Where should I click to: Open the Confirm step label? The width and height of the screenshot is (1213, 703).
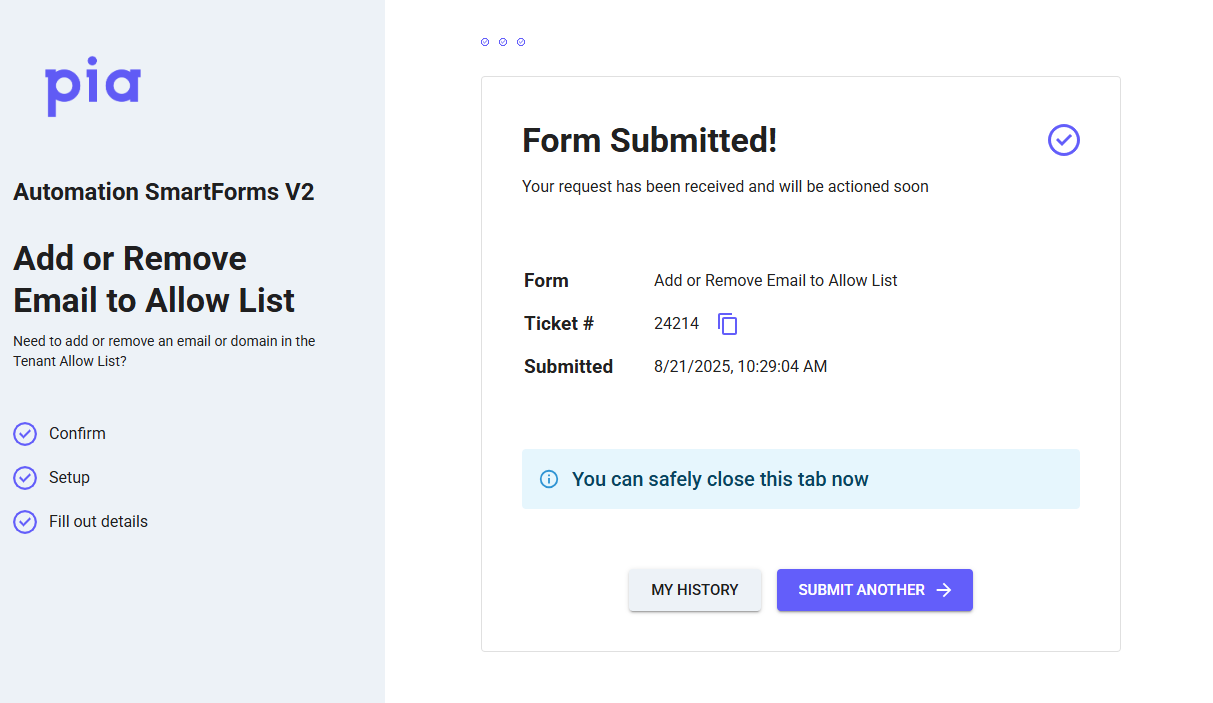(77, 434)
